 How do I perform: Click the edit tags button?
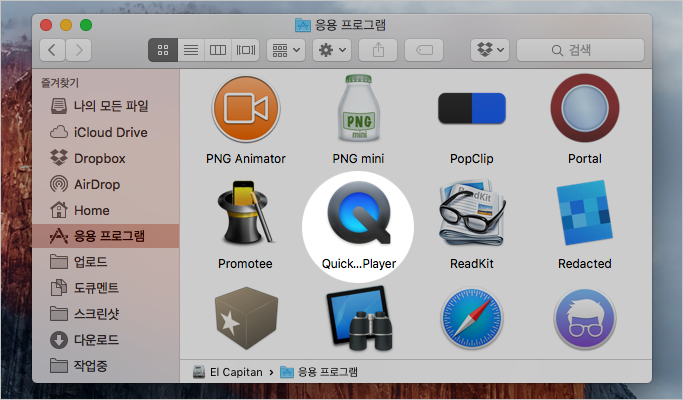[424, 50]
